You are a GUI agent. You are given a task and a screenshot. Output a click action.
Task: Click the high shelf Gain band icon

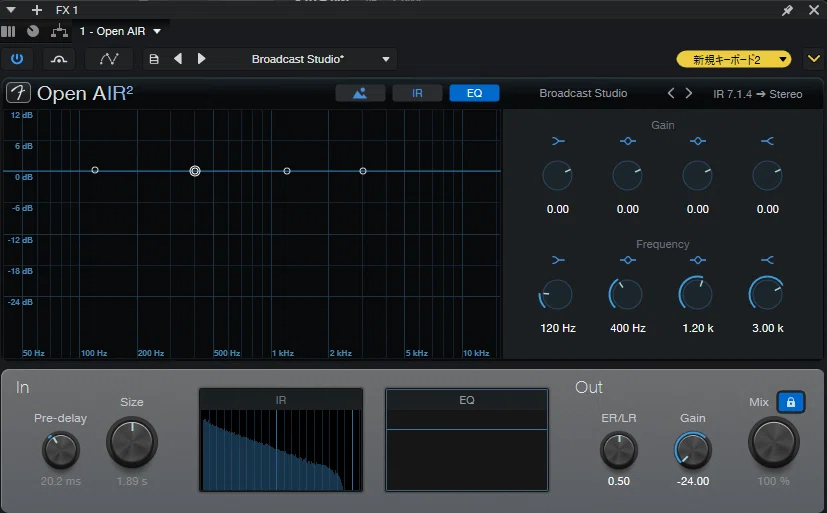[767, 141]
